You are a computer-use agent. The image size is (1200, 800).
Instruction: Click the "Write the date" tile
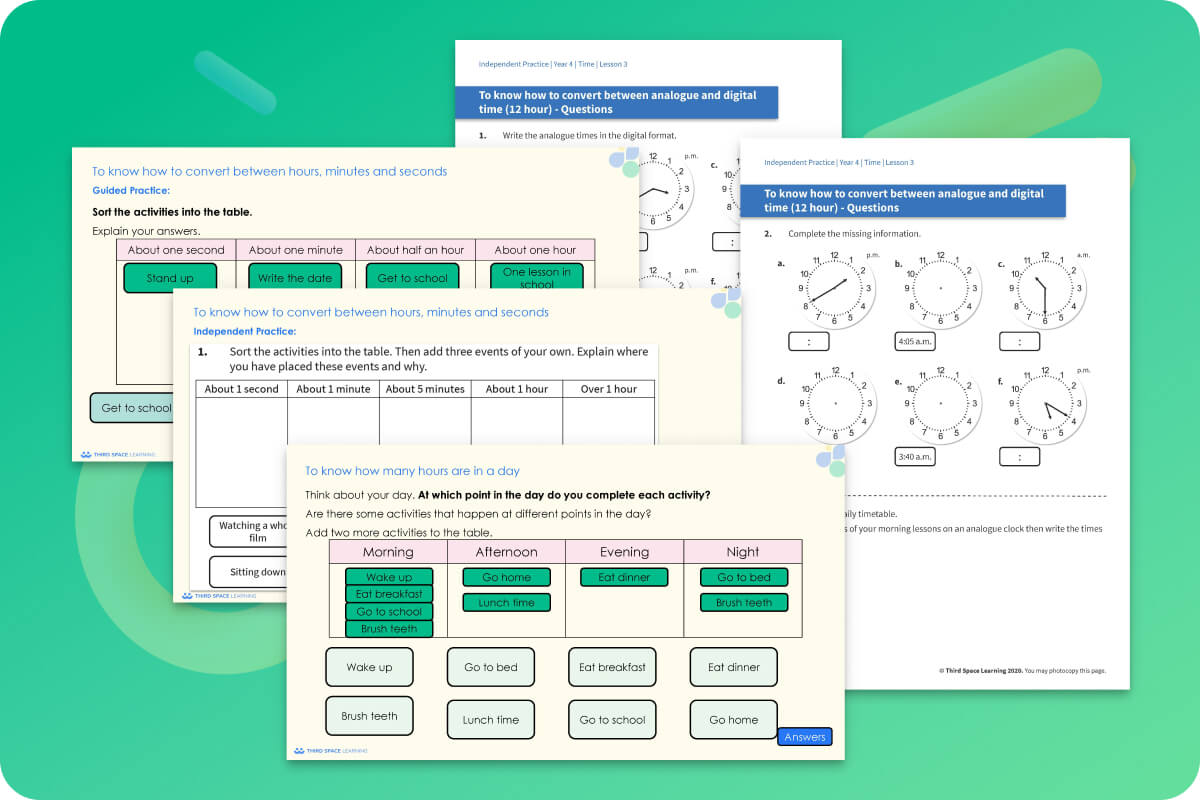coord(294,278)
